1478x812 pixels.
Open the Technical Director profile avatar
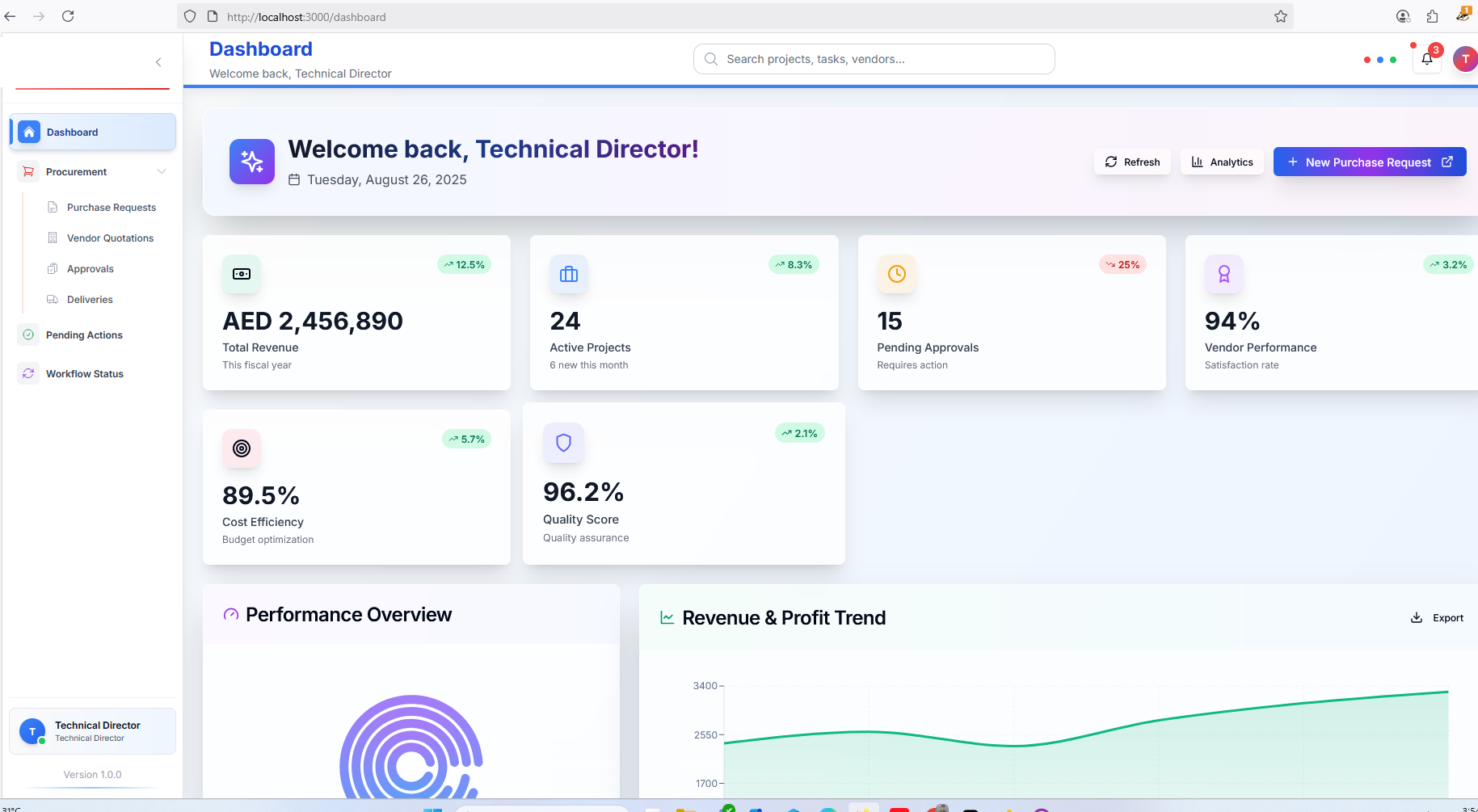pyautogui.click(x=1465, y=58)
